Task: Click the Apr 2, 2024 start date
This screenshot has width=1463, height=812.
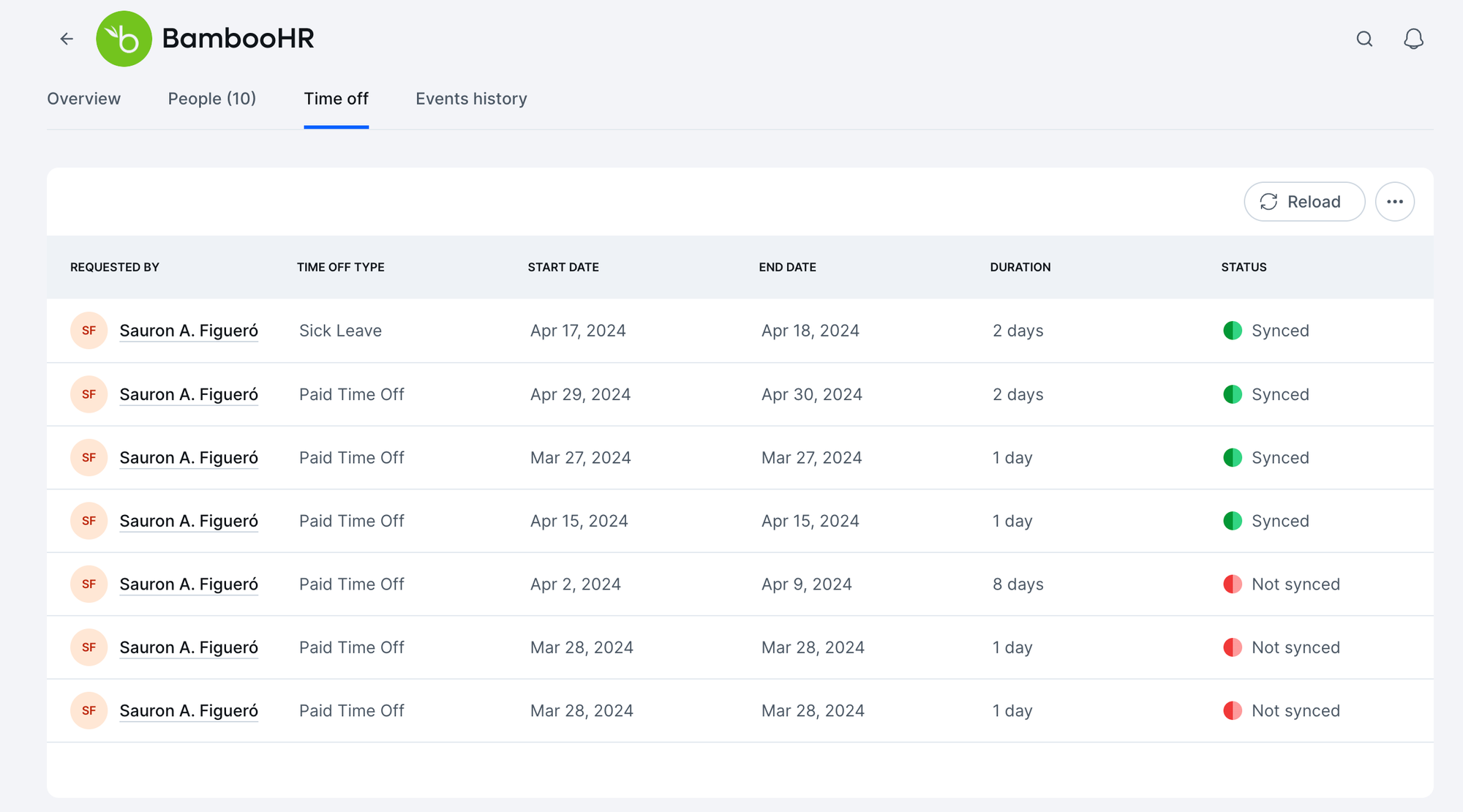Action: pyautogui.click(x=576, y=584)
